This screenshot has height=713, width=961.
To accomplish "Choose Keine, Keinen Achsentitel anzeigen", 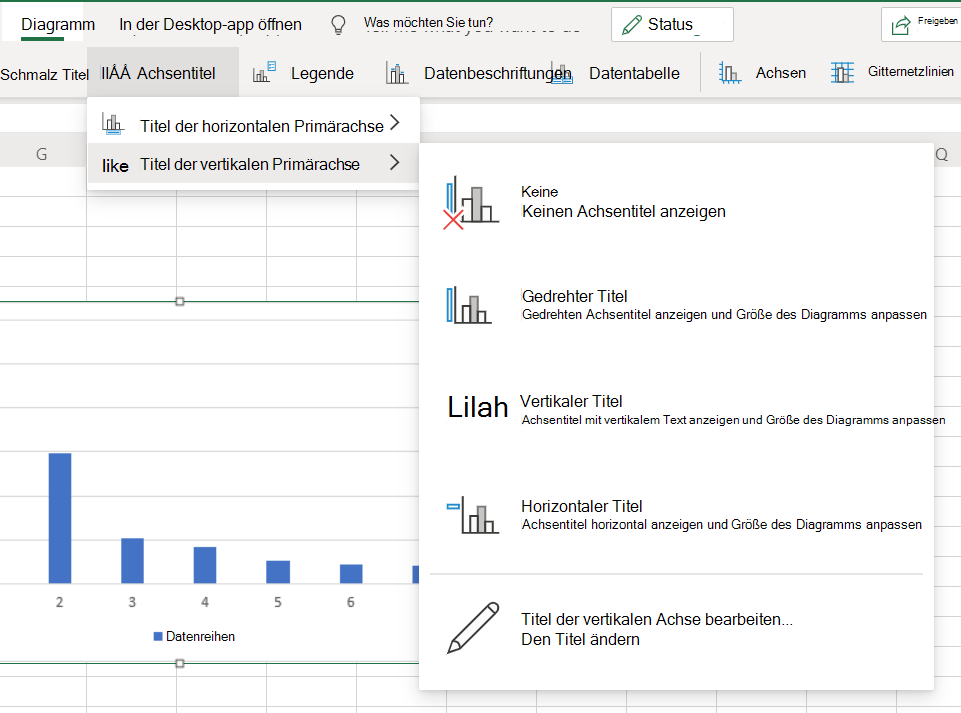I will pos(677,202).
